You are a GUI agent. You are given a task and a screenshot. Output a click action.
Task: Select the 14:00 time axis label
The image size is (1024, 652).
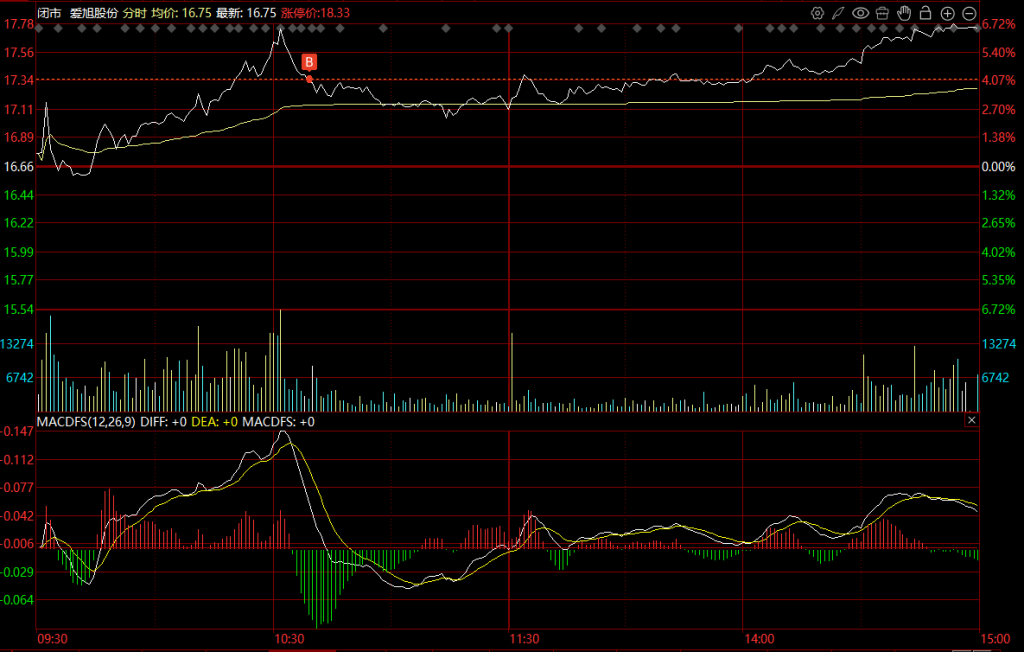pyautogui.click(x=759, y=638)
